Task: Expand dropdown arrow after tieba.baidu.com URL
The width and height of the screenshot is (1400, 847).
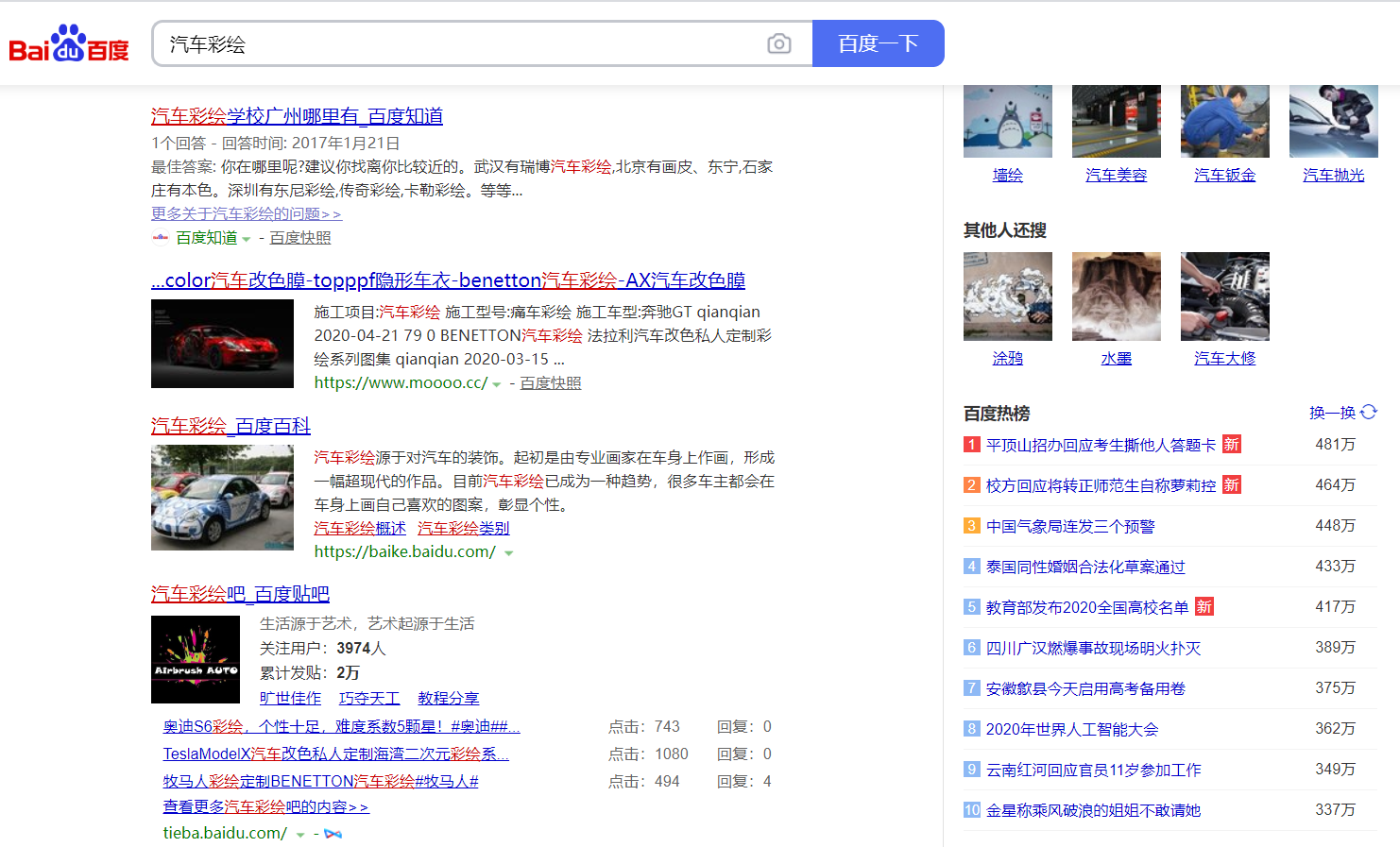Action: coord(300,835)
